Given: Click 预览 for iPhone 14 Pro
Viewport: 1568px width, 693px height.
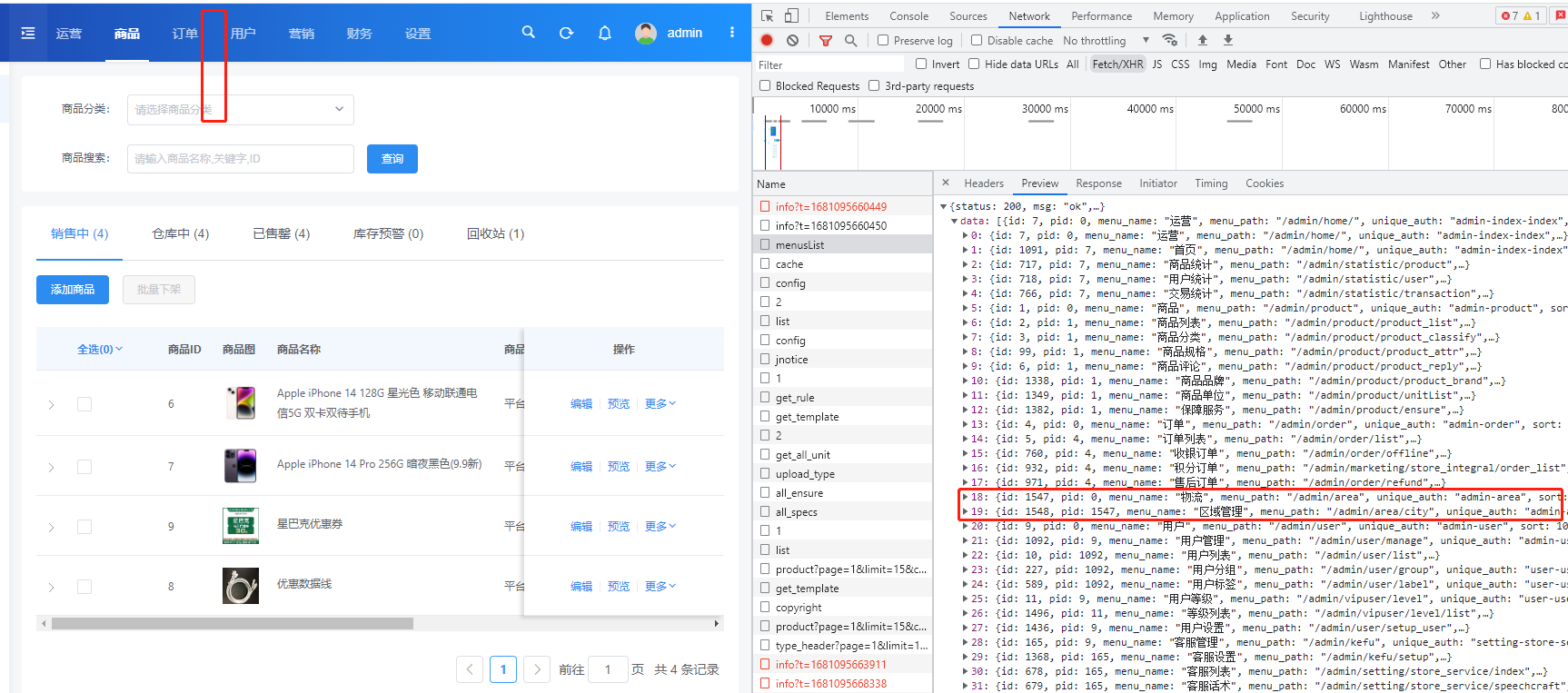Looking at the screenshot, I should point(619,466).
